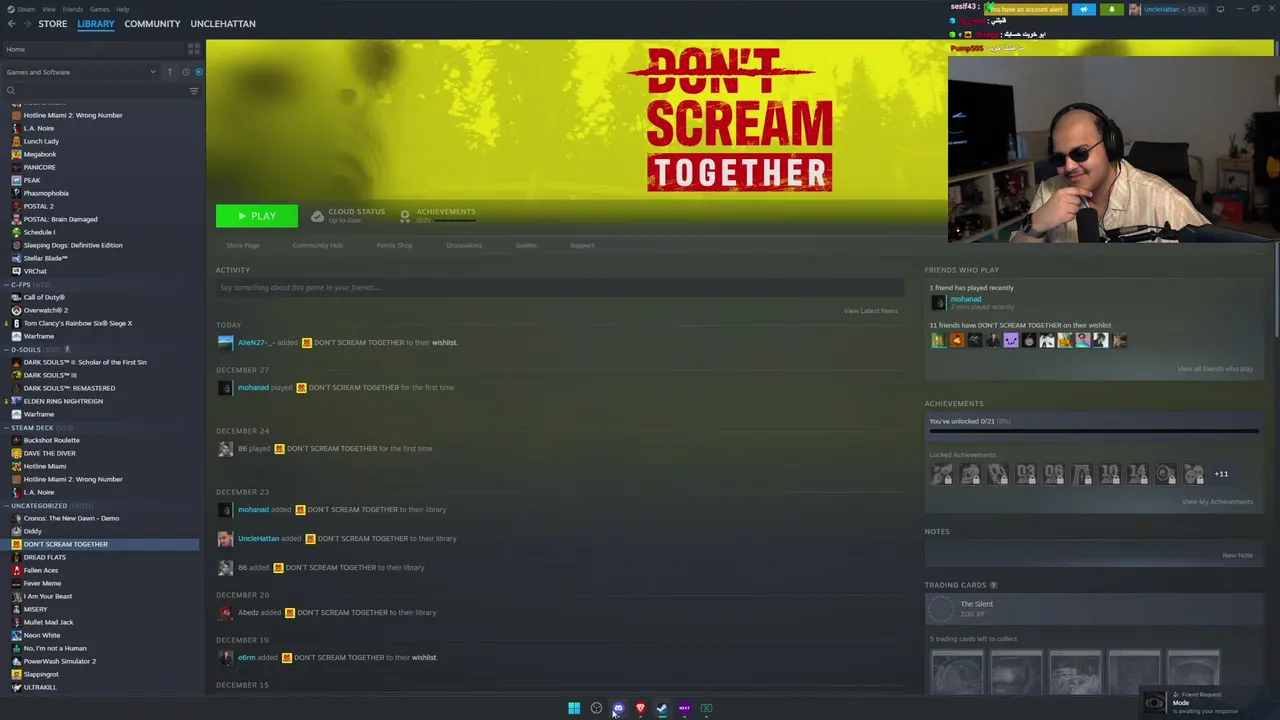Screen dimensions: 1280x720
Task: Open View My Achievements link
Action: pyautogui.click(x=1217, y=502)
